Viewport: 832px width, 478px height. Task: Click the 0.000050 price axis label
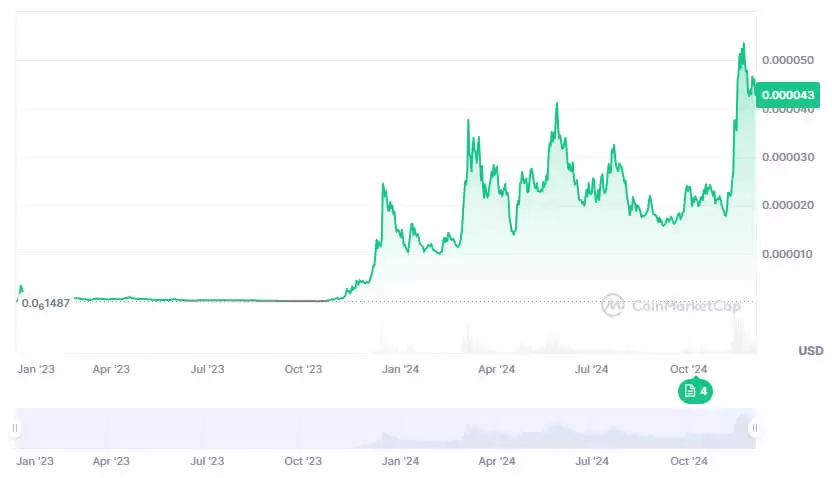coord(789,60)
